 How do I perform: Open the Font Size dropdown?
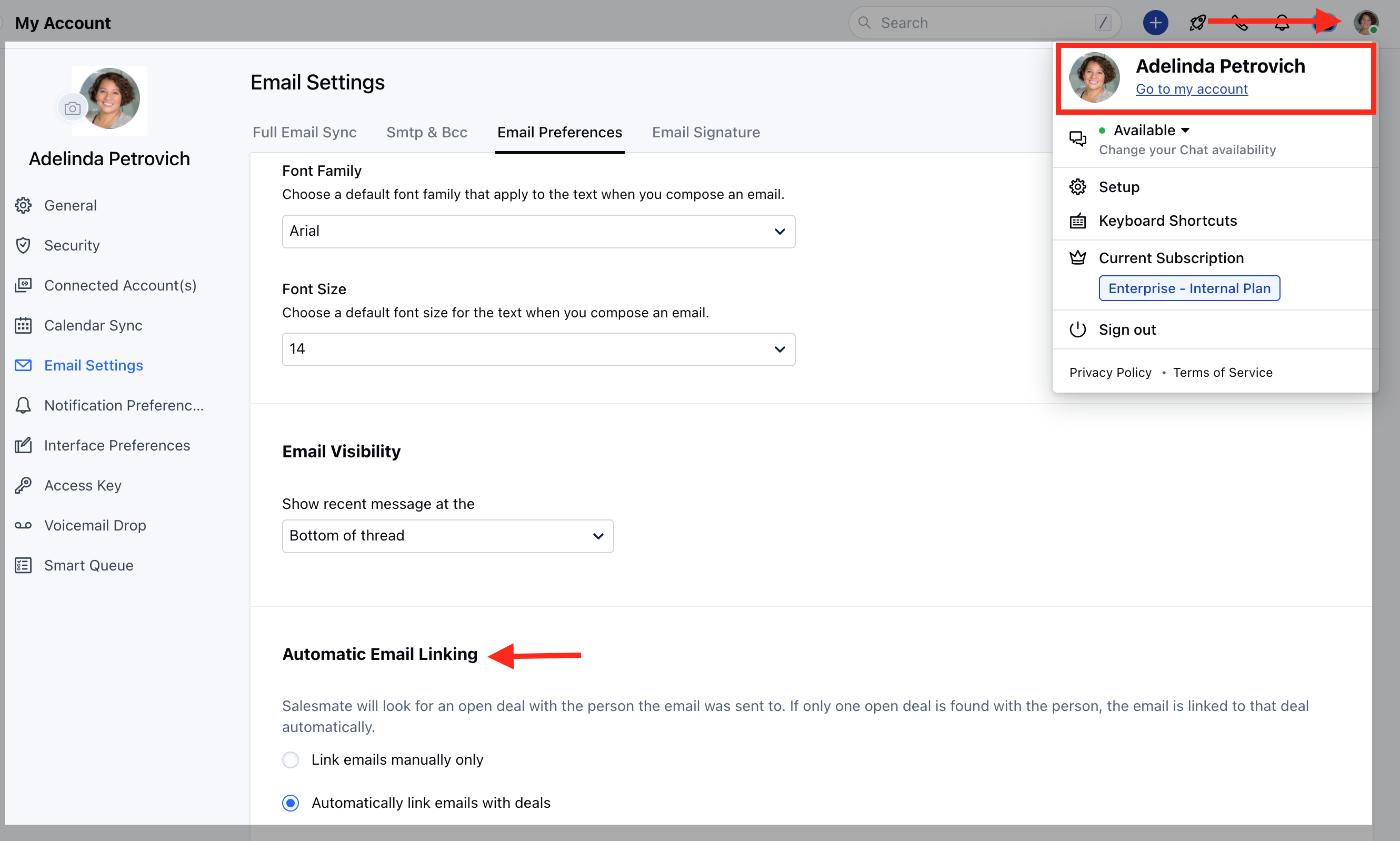(538, 349)
